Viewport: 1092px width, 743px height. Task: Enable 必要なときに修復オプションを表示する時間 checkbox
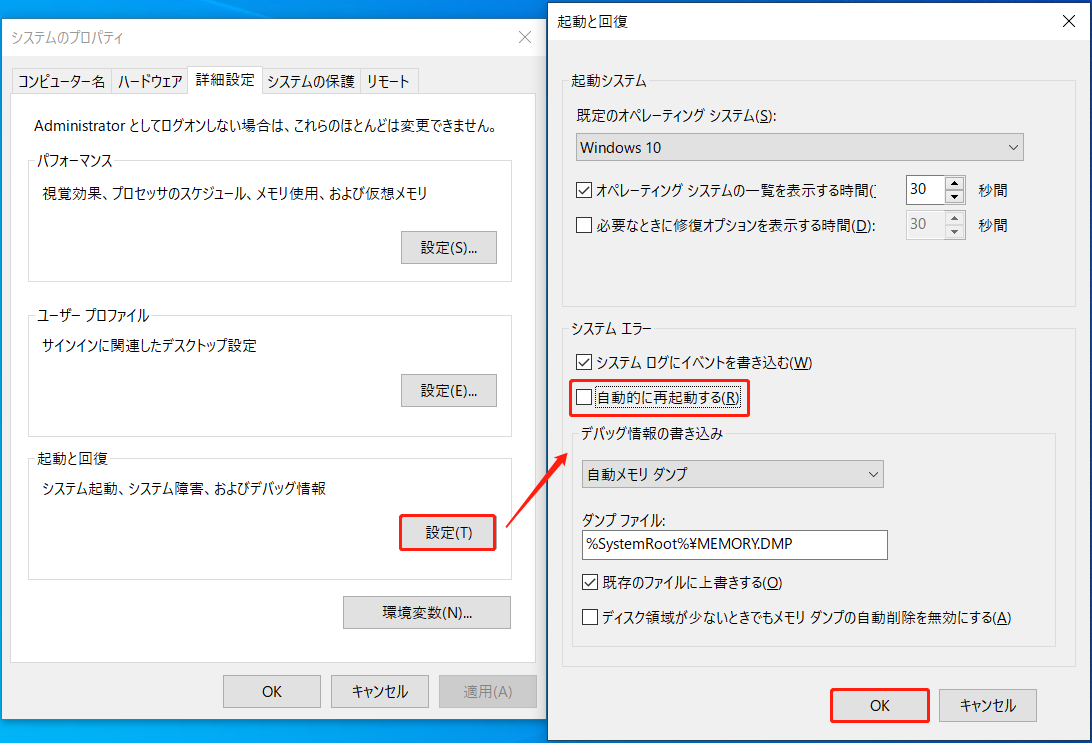pyautogui.click(x=584, y=225)
